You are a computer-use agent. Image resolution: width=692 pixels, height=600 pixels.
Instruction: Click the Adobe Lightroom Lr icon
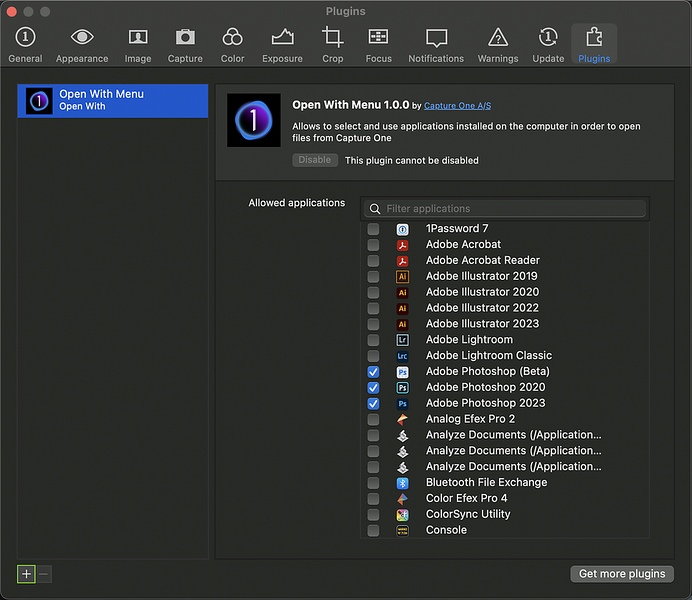pyautogui.click(x=402, y=340)
